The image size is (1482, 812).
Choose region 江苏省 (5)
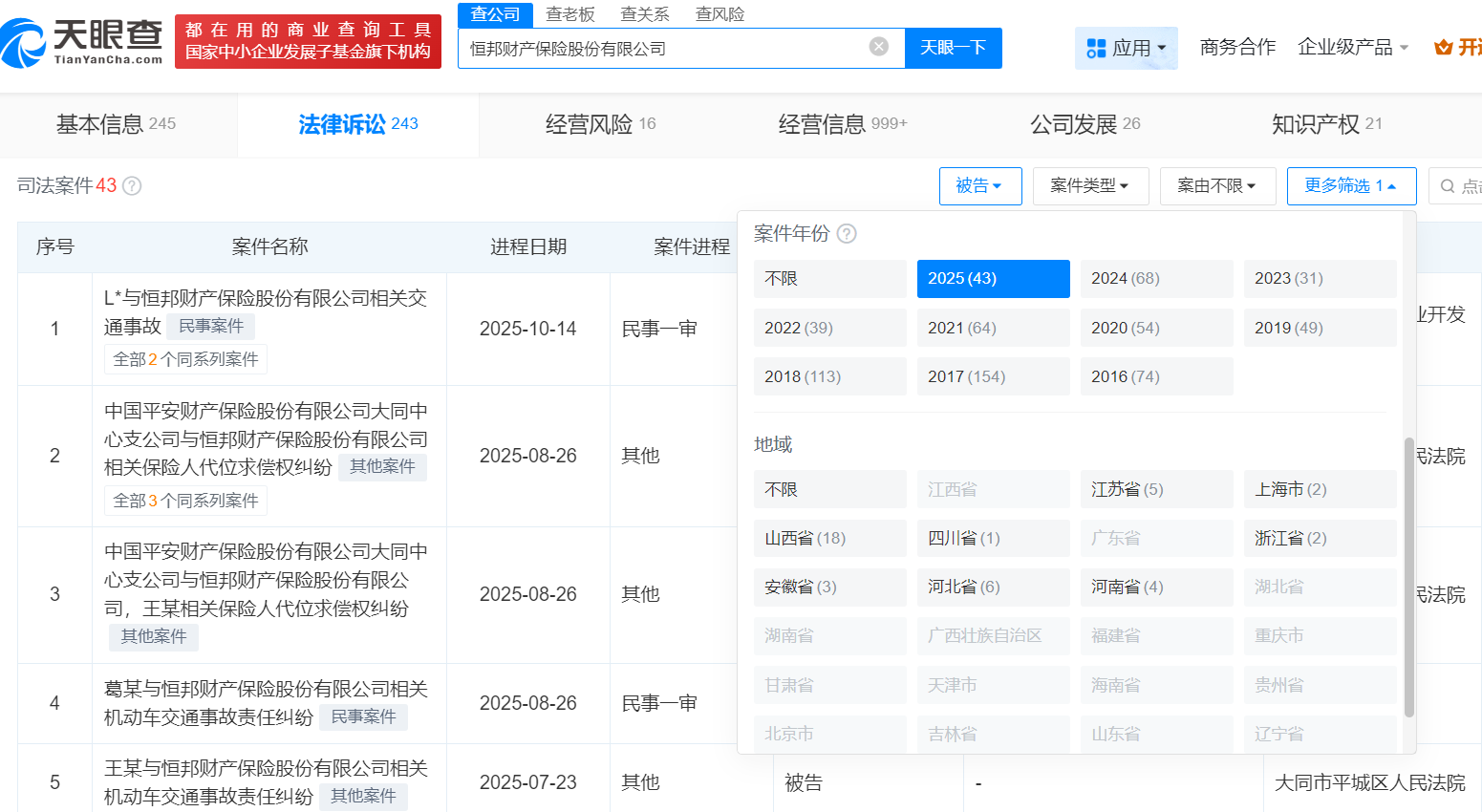click(1156, 489)
